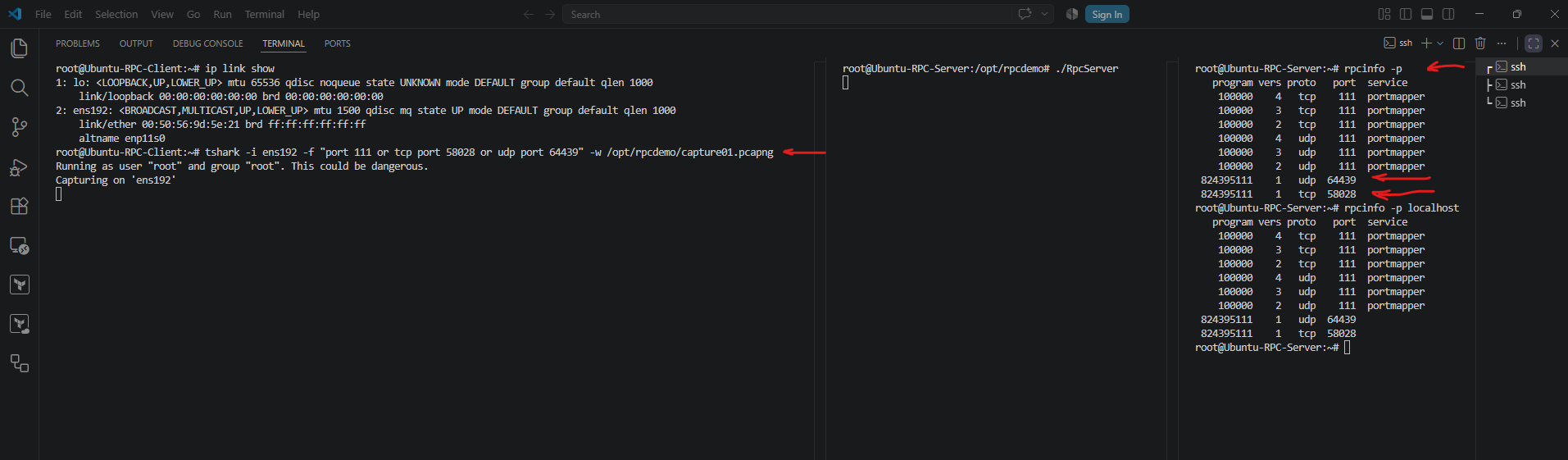Open the View menu
Viewport: 1568px width, 460px height.
pos(162,14)
